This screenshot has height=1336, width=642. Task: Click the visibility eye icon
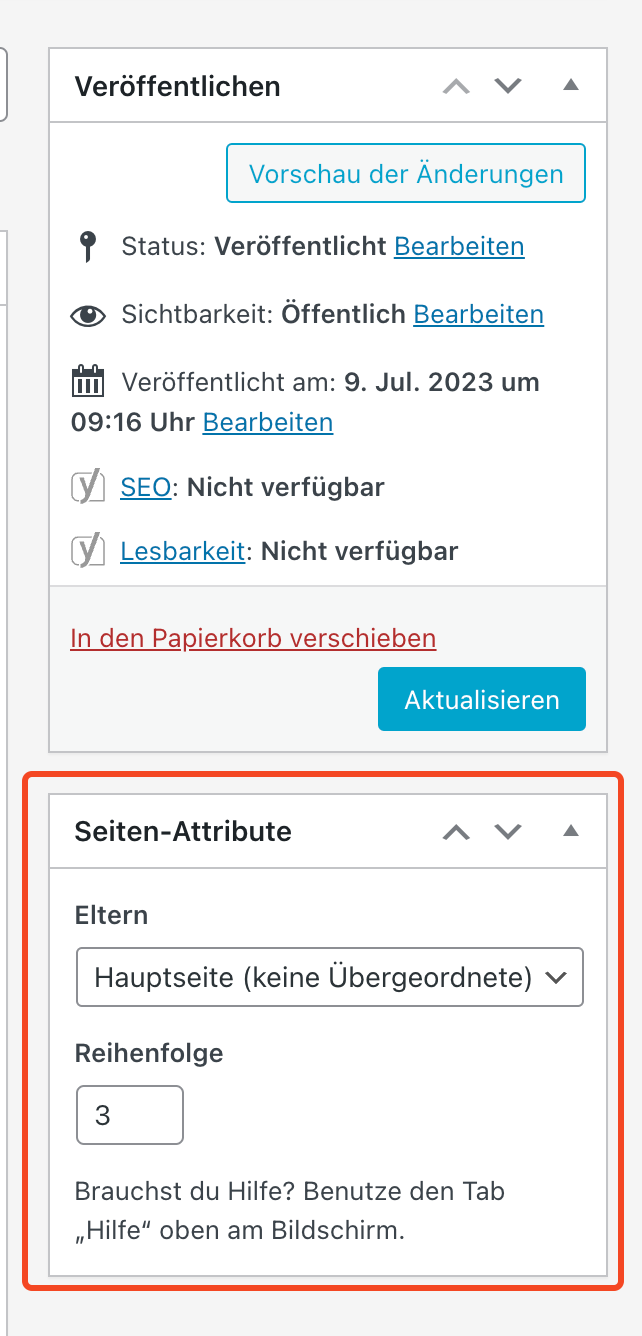click(88, 316)
